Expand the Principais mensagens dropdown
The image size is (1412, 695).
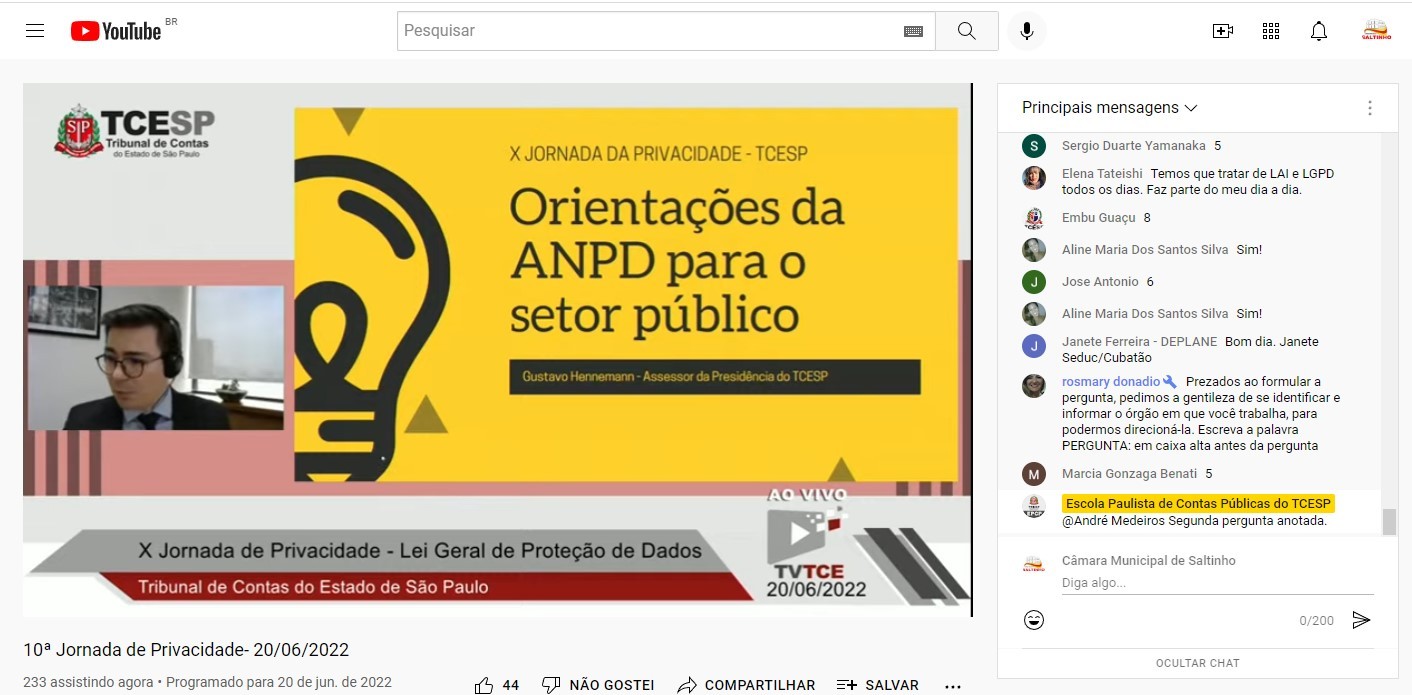tap(1109, 108)
